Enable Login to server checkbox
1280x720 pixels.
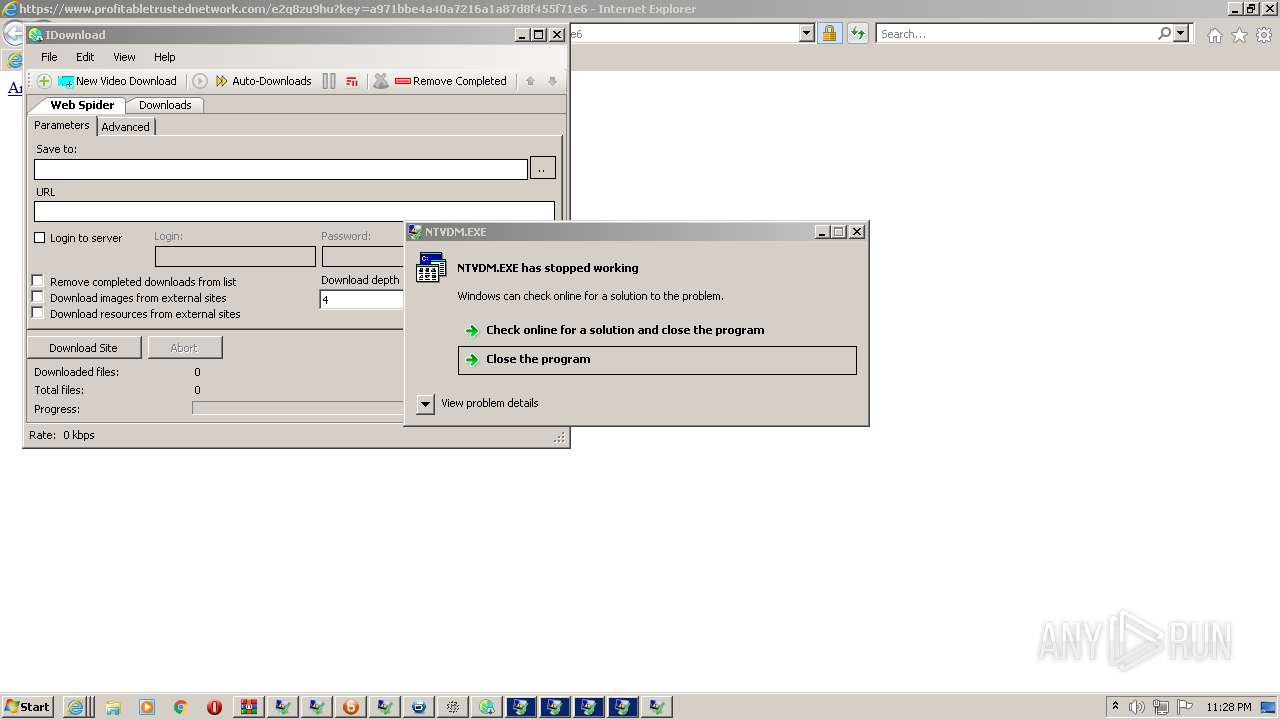[x=40, y=238]
